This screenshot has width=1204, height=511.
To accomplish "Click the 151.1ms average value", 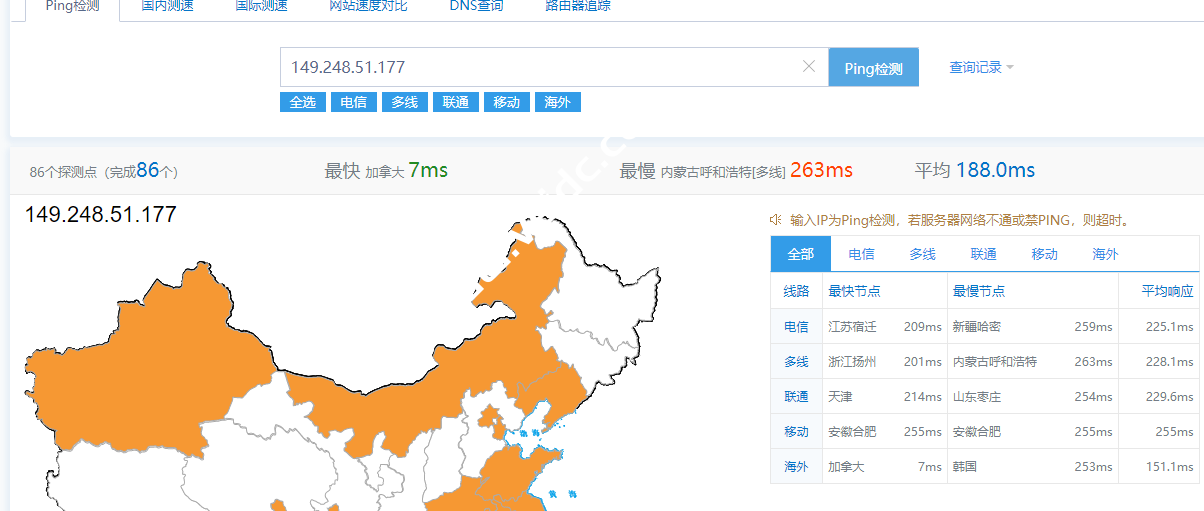I will pos(1170,467).
